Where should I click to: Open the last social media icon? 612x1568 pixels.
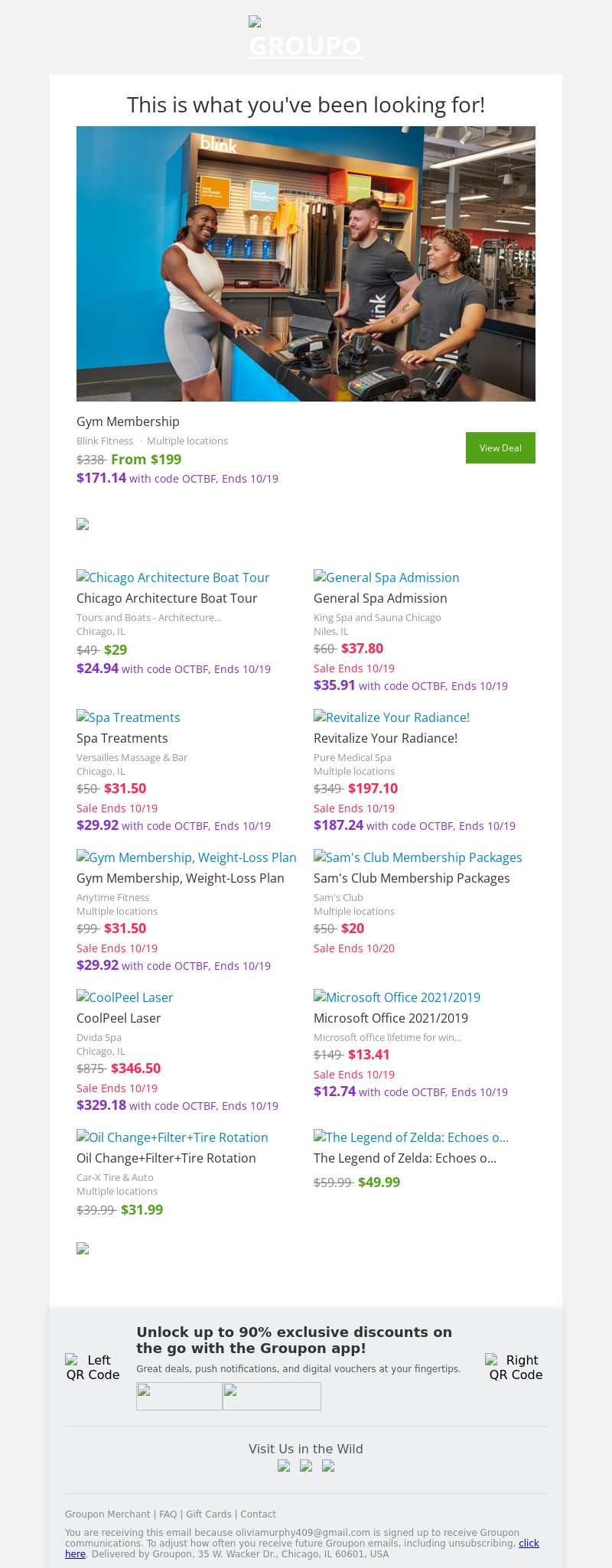(x=328, y=1466)
